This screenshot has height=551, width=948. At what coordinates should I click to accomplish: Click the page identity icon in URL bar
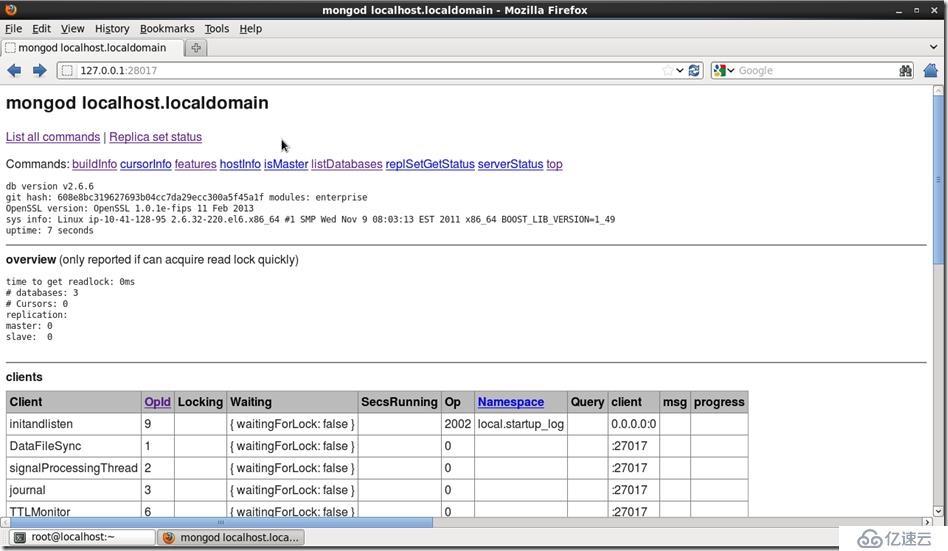pos(67,71)
